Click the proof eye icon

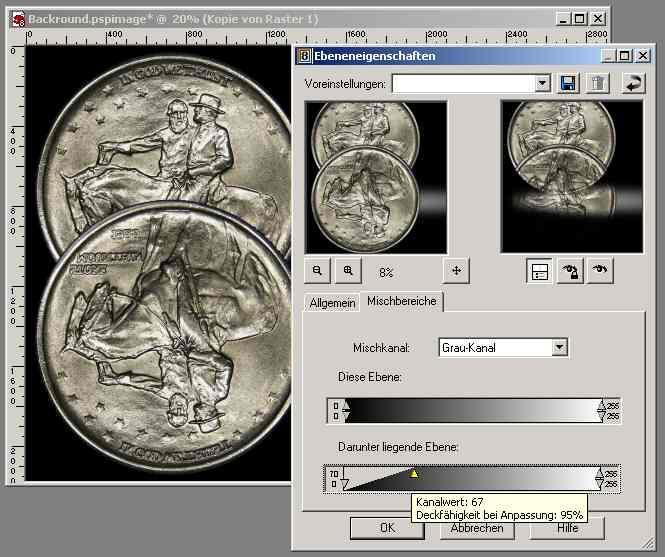(600, 270)
